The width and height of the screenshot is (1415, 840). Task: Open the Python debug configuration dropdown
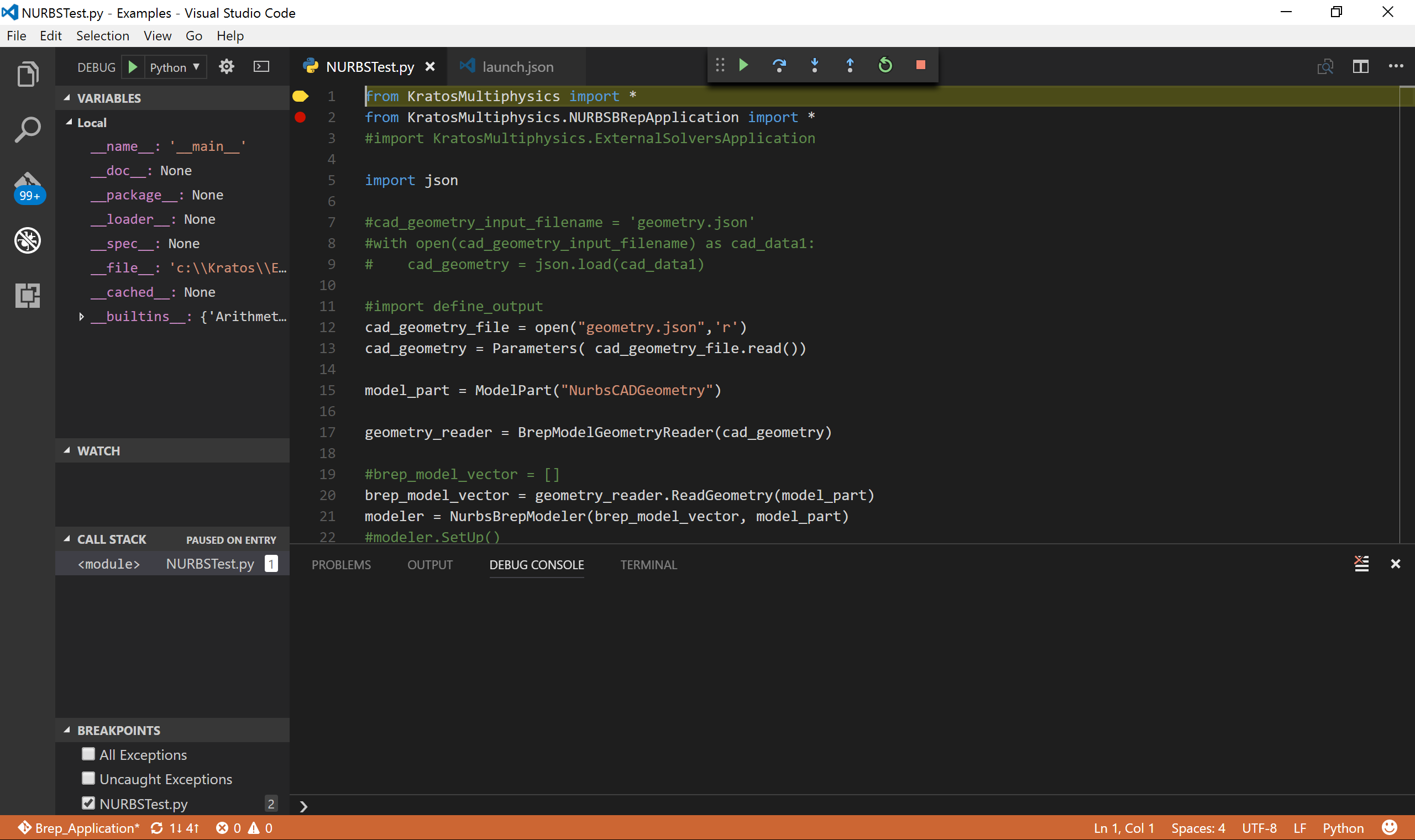click(174, 67)
